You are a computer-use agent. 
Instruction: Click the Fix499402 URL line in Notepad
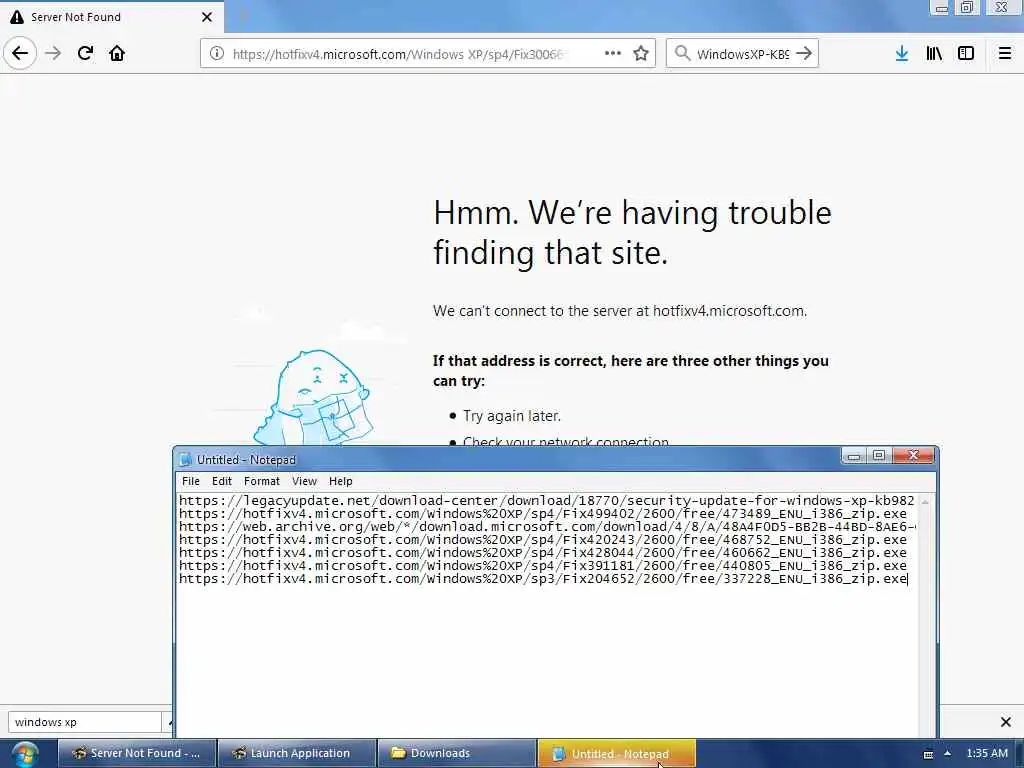[543, 514]
